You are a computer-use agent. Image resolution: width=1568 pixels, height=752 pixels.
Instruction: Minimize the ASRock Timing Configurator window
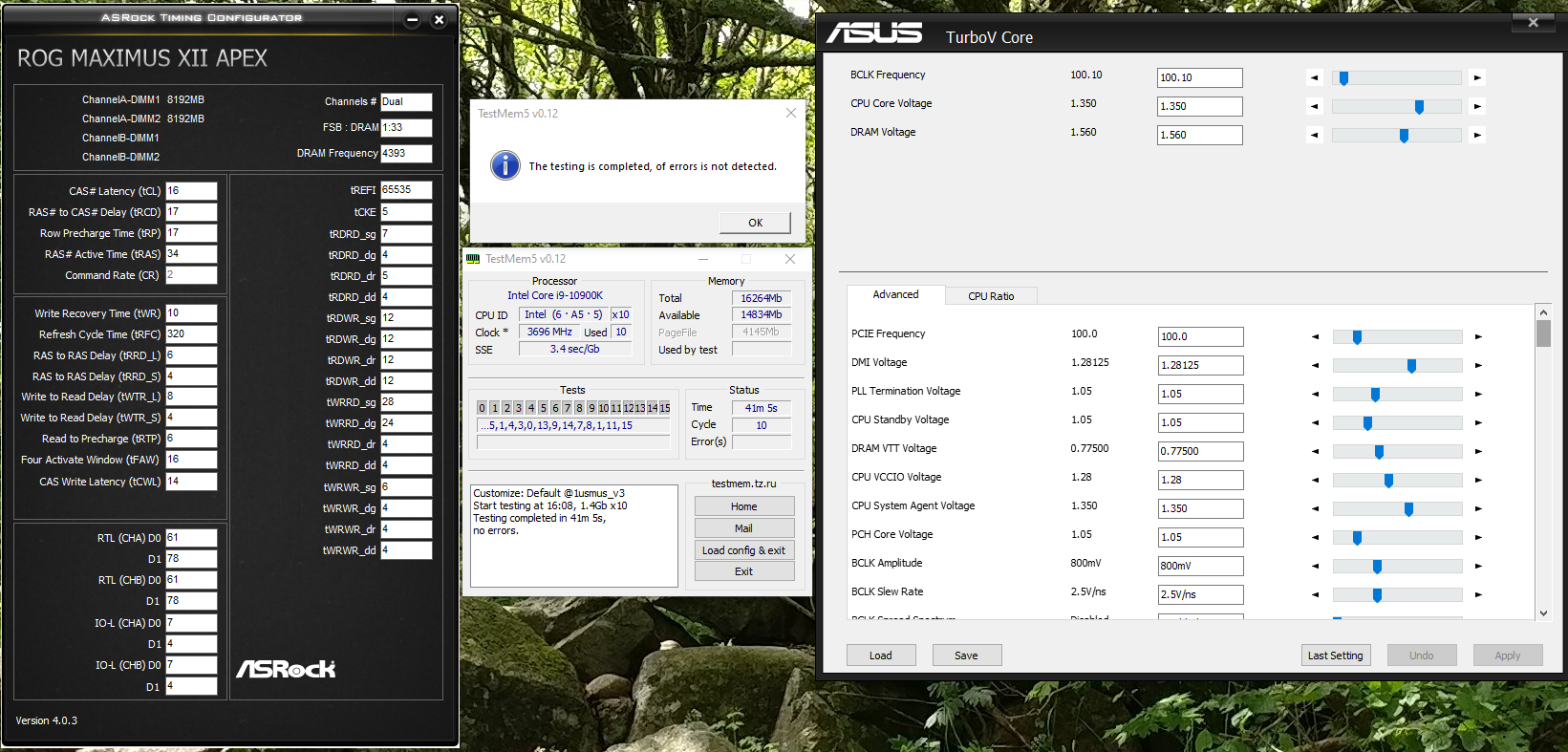(x=413, y=19)
